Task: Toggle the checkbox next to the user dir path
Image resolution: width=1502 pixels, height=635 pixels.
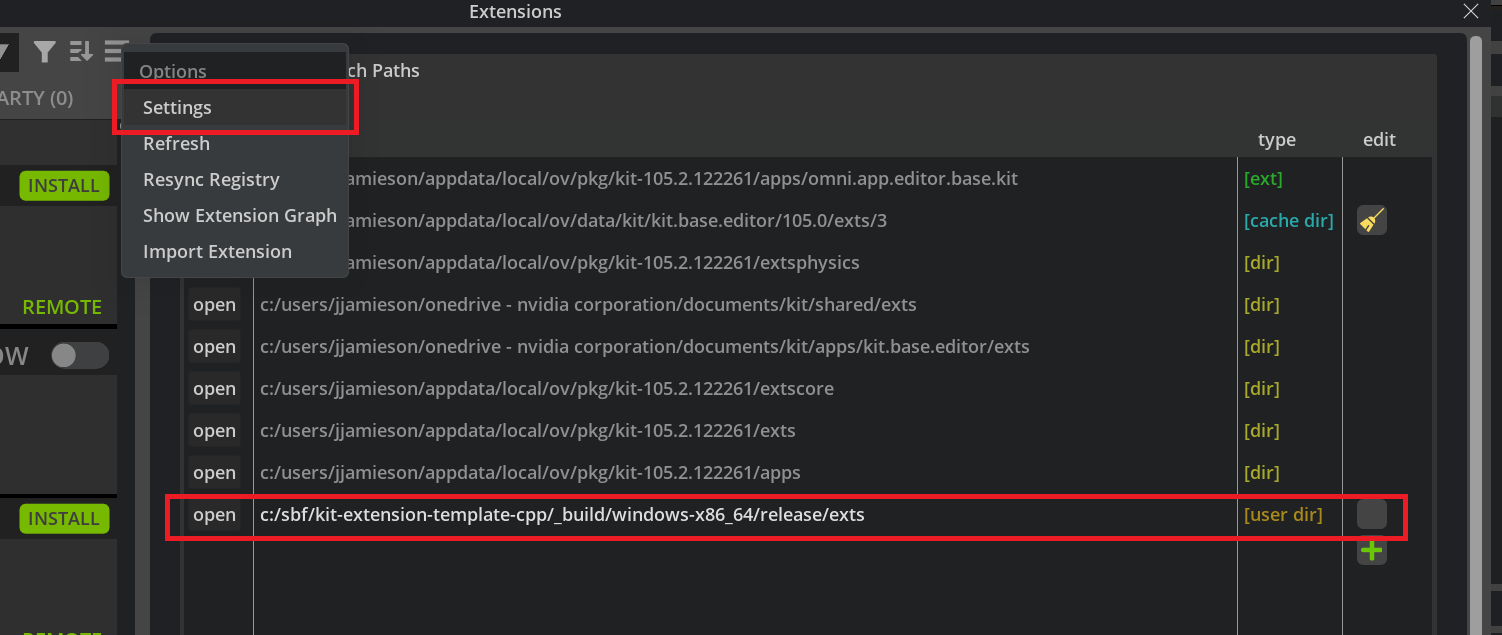Action: pyautogui.click(x=1371, y=514)
